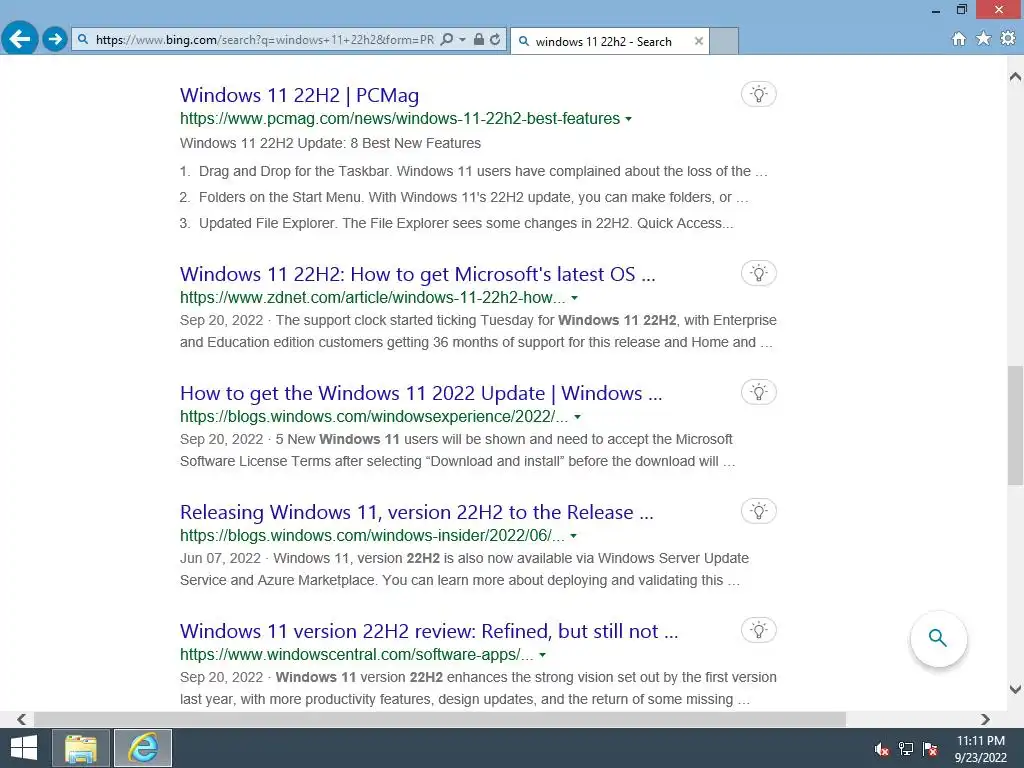Click Internet Explorer taskbar icon
The width and height of the screenshot is (1024, 768).
pos(143,748)
